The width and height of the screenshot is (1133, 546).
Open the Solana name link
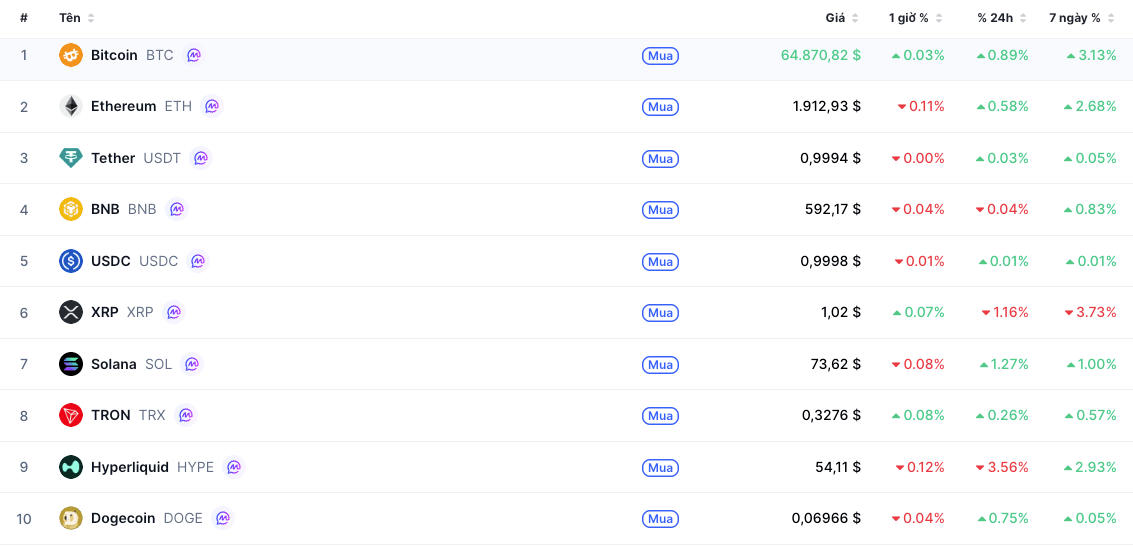coord(113,364)
